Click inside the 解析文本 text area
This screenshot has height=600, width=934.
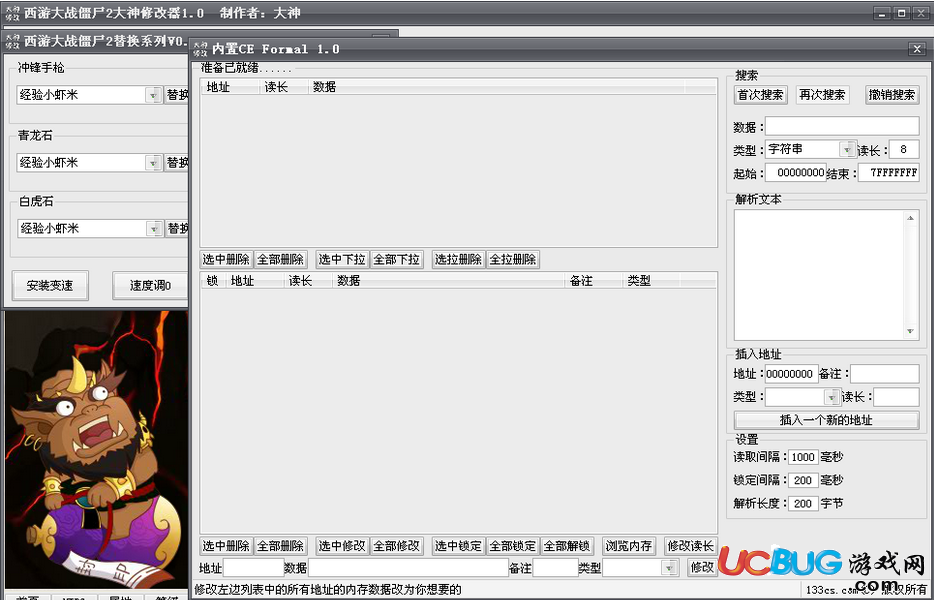coord(820,275)
